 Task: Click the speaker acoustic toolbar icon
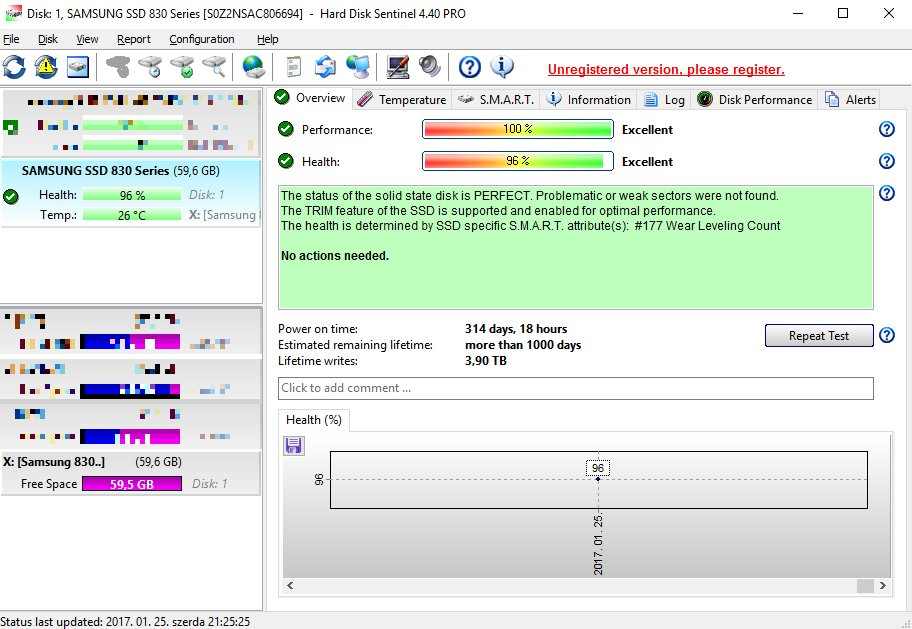(x=430, y=67)
